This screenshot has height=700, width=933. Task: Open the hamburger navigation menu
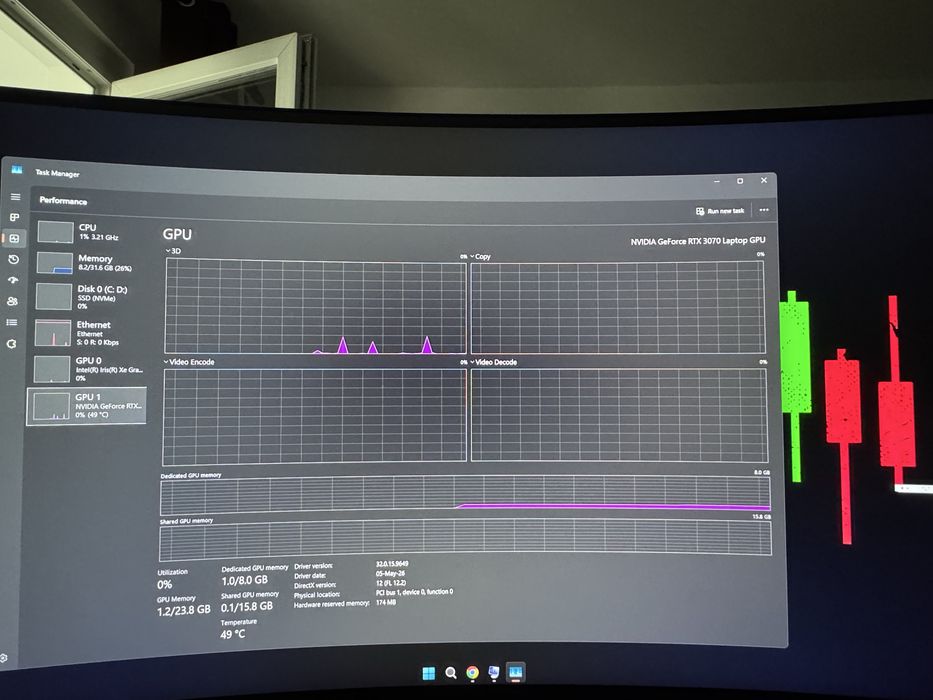(15, 197)
